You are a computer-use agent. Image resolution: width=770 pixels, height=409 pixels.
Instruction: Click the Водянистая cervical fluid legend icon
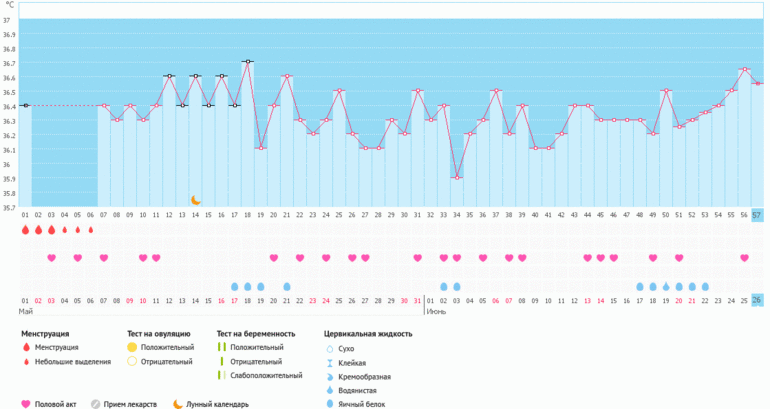click(x=331, y=390)
